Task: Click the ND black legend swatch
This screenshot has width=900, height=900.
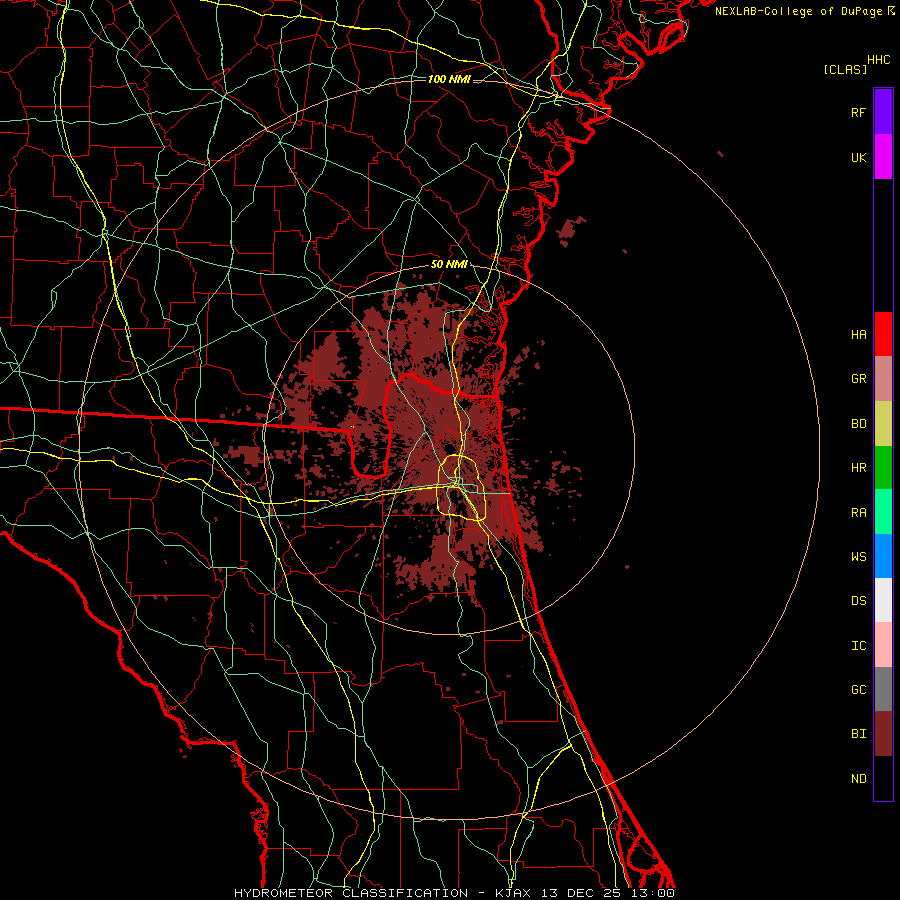Action: (883, 778)
